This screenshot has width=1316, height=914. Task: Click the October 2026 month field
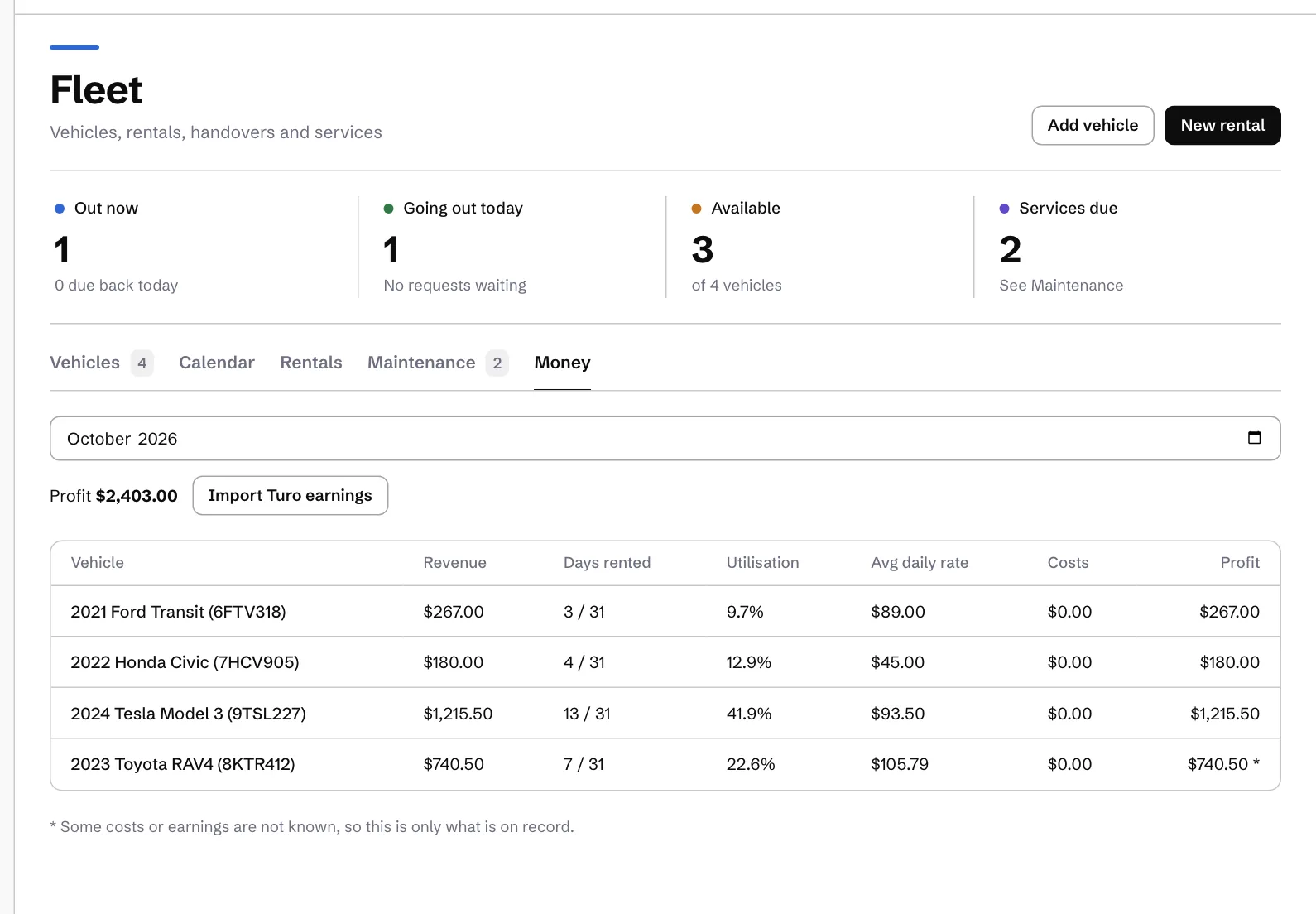(665, 439)
